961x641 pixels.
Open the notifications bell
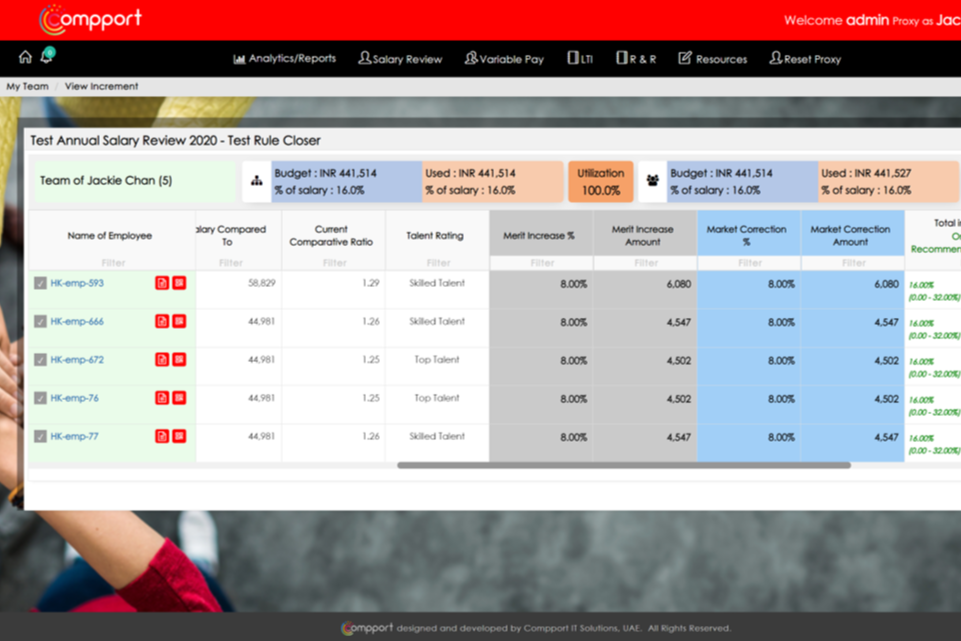(46, 57)
